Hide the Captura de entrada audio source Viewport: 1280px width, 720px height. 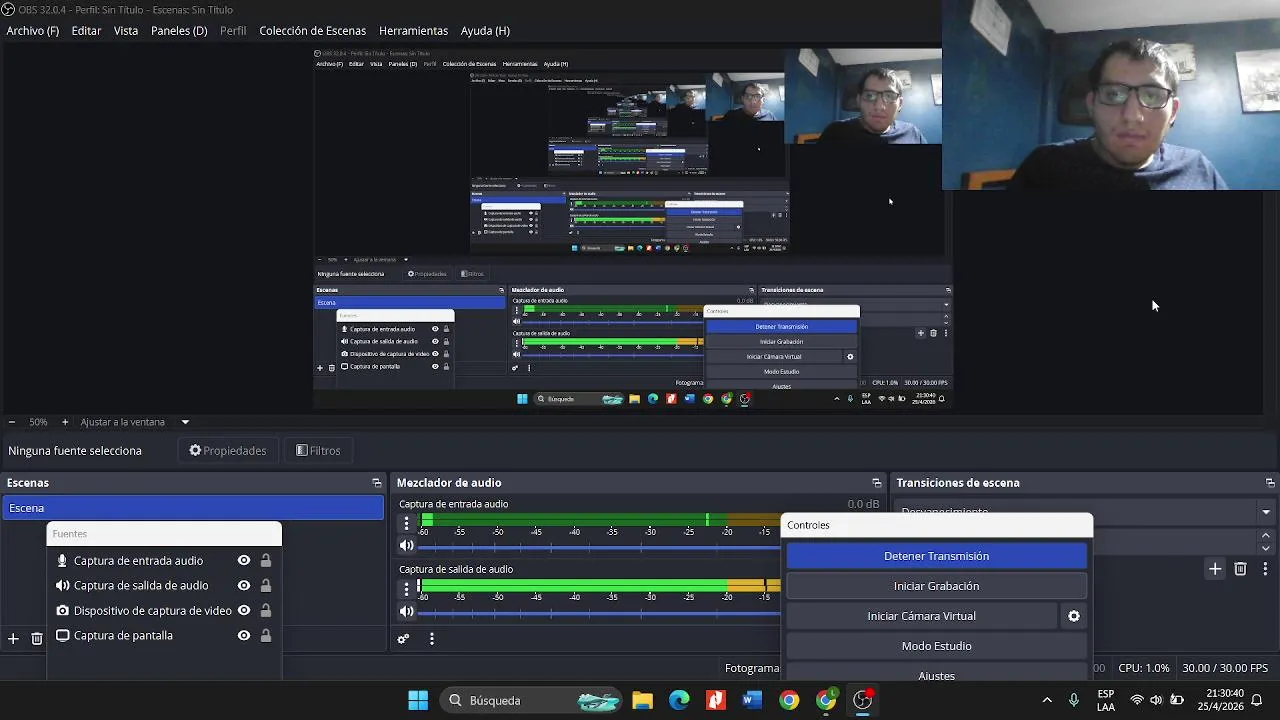(x=243, y=561)
